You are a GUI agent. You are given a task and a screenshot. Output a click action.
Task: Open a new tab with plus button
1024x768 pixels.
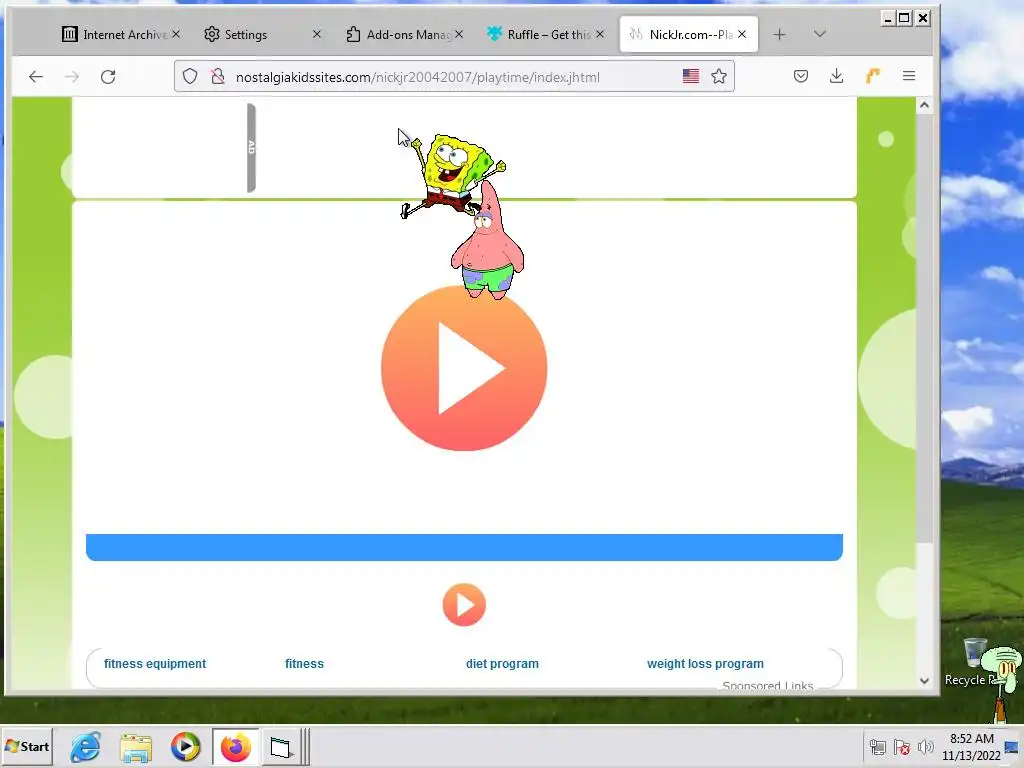779,35
